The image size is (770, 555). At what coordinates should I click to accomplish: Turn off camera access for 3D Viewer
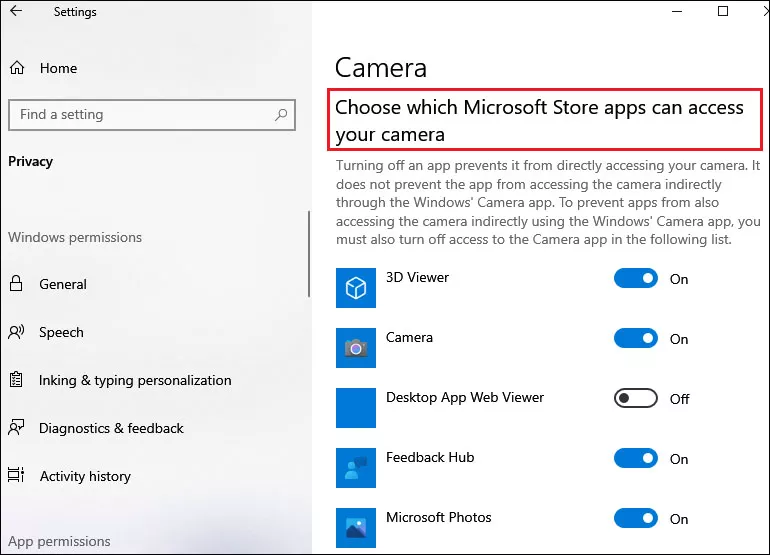point(635,278)
